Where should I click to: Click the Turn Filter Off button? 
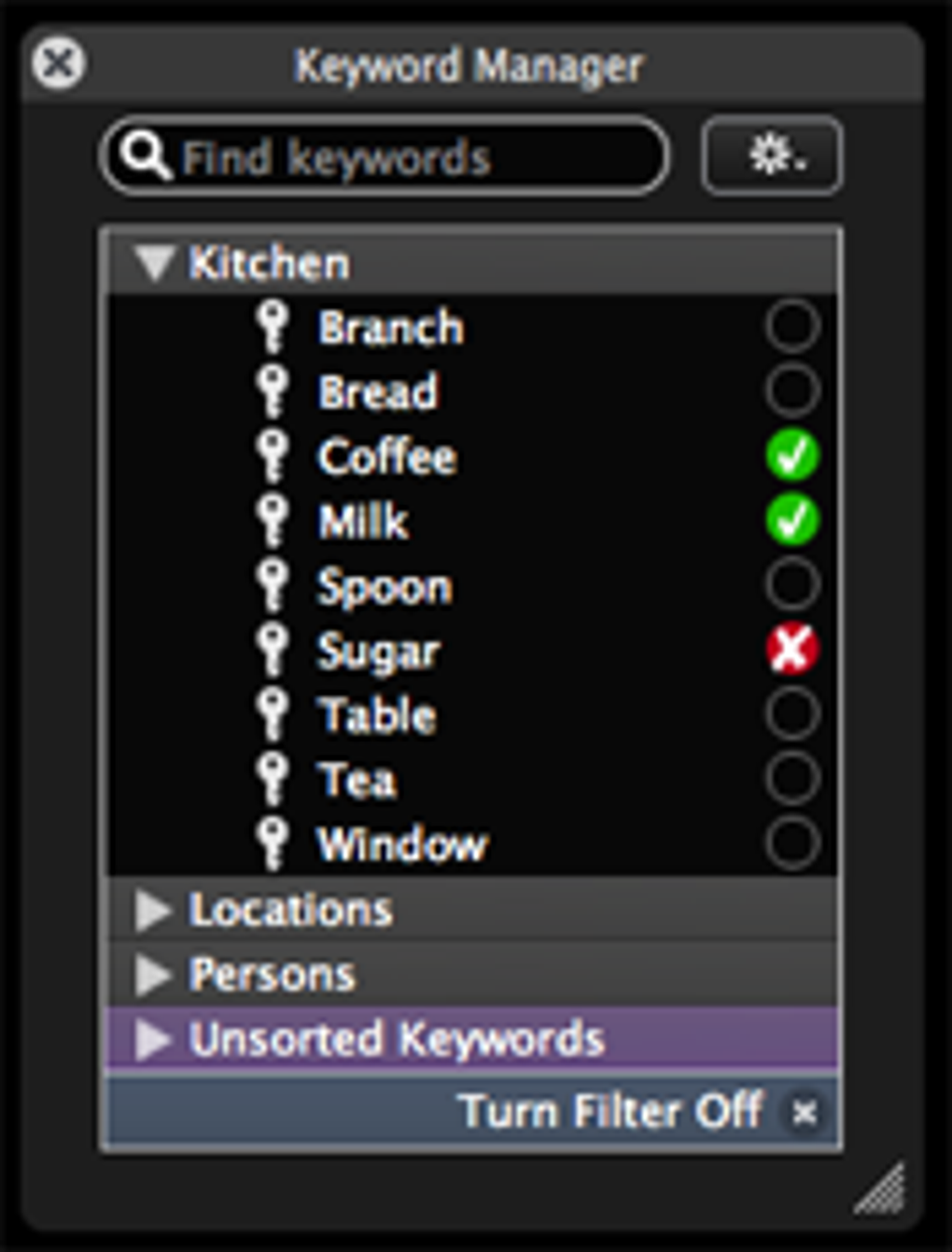(612, 1112)
